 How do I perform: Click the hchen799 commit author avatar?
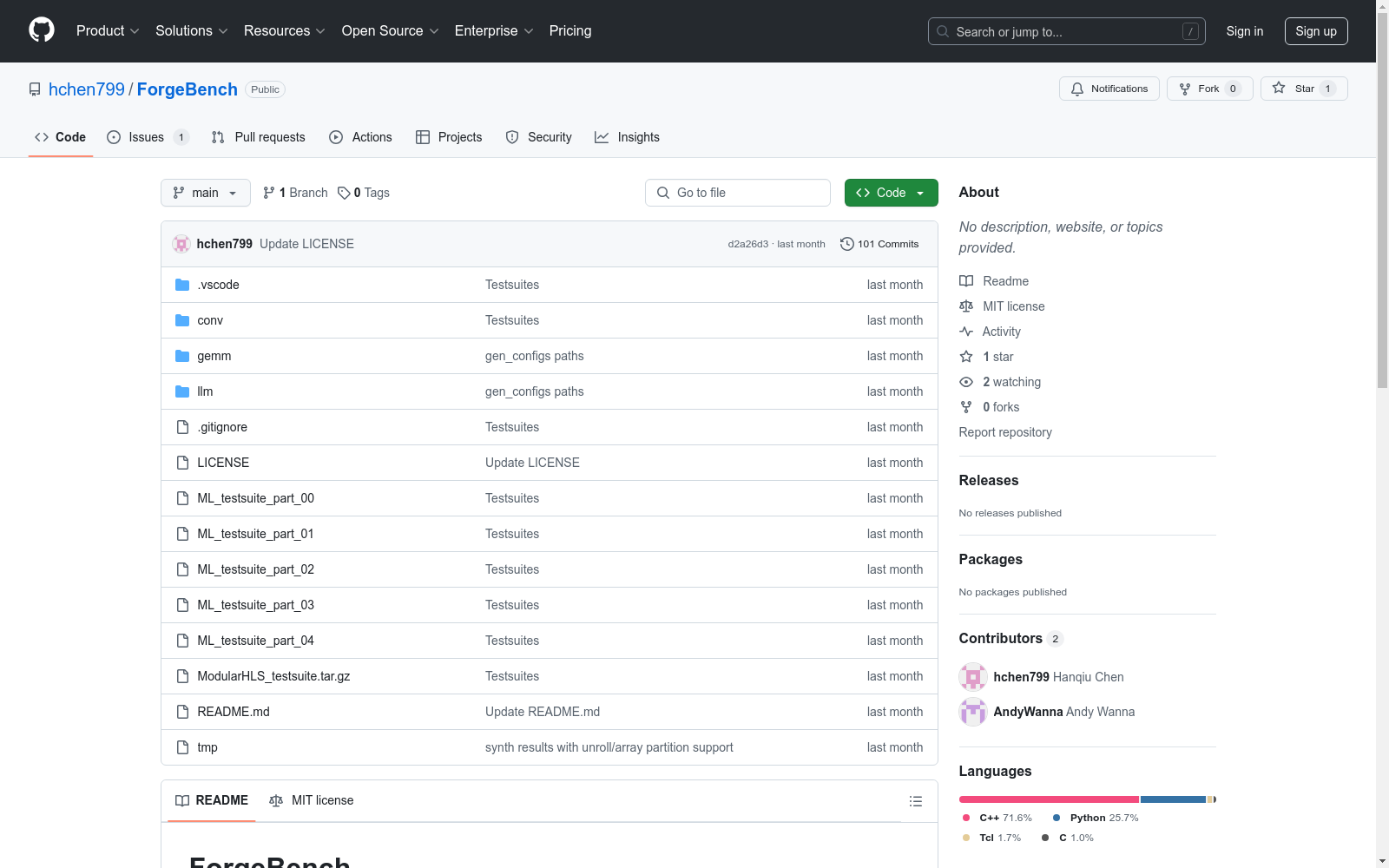181,244
